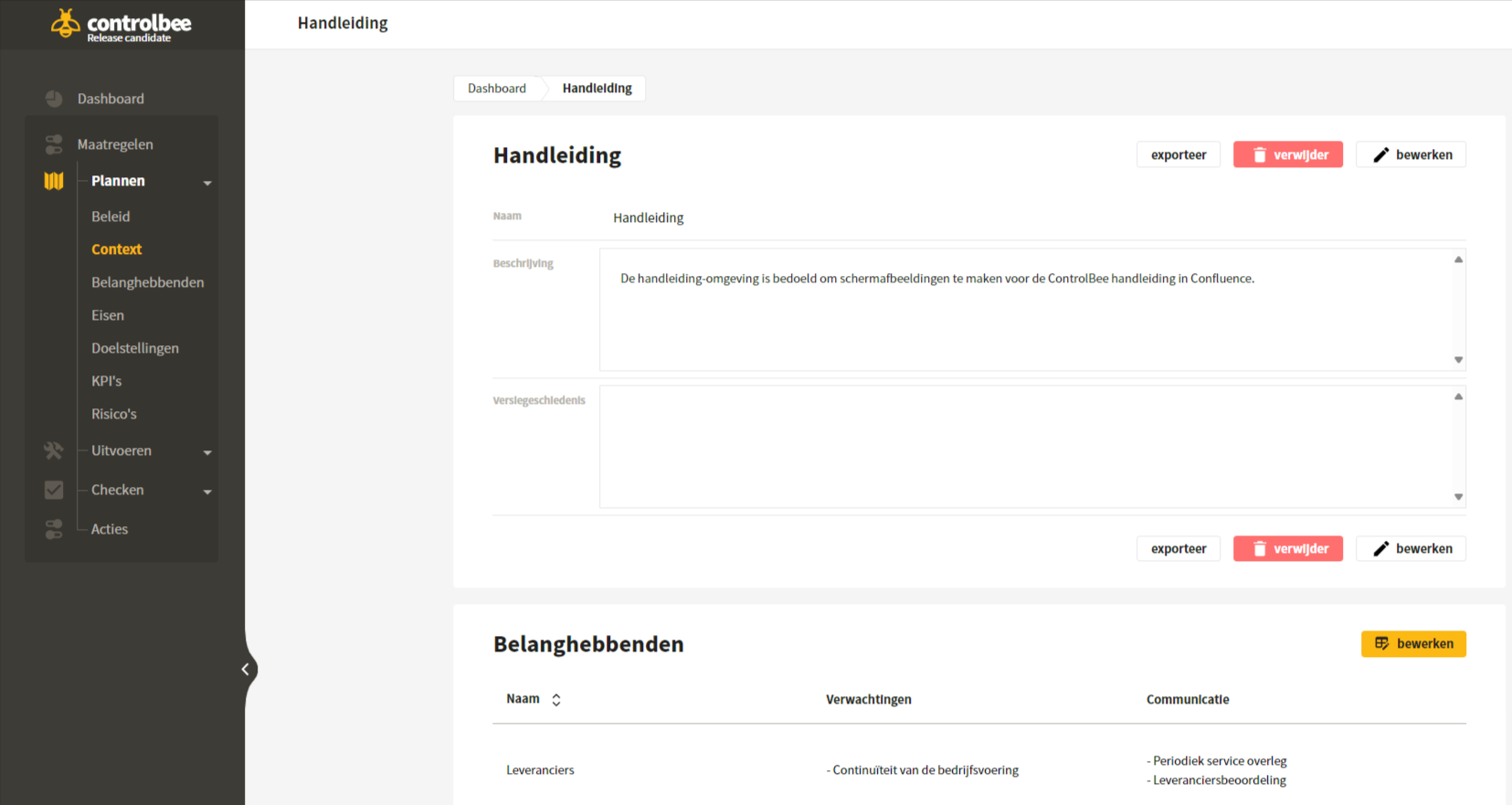Image resolution: width=1512 pixels, height=805 pixels.
Task: Click the Communicatie column header
Action: coord(1188,700)
